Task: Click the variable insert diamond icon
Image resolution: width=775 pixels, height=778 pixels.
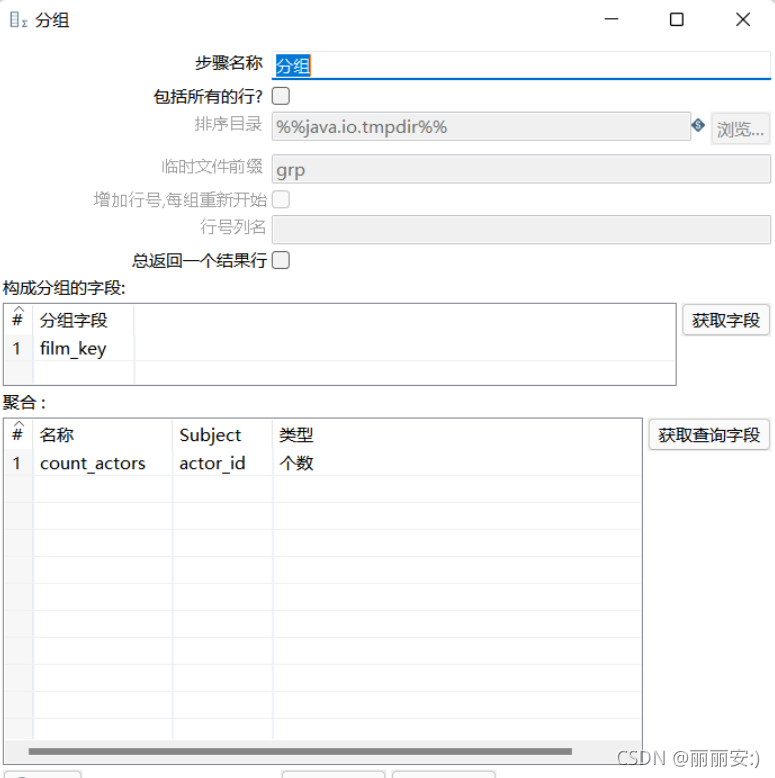Action: tap(698, 125)
